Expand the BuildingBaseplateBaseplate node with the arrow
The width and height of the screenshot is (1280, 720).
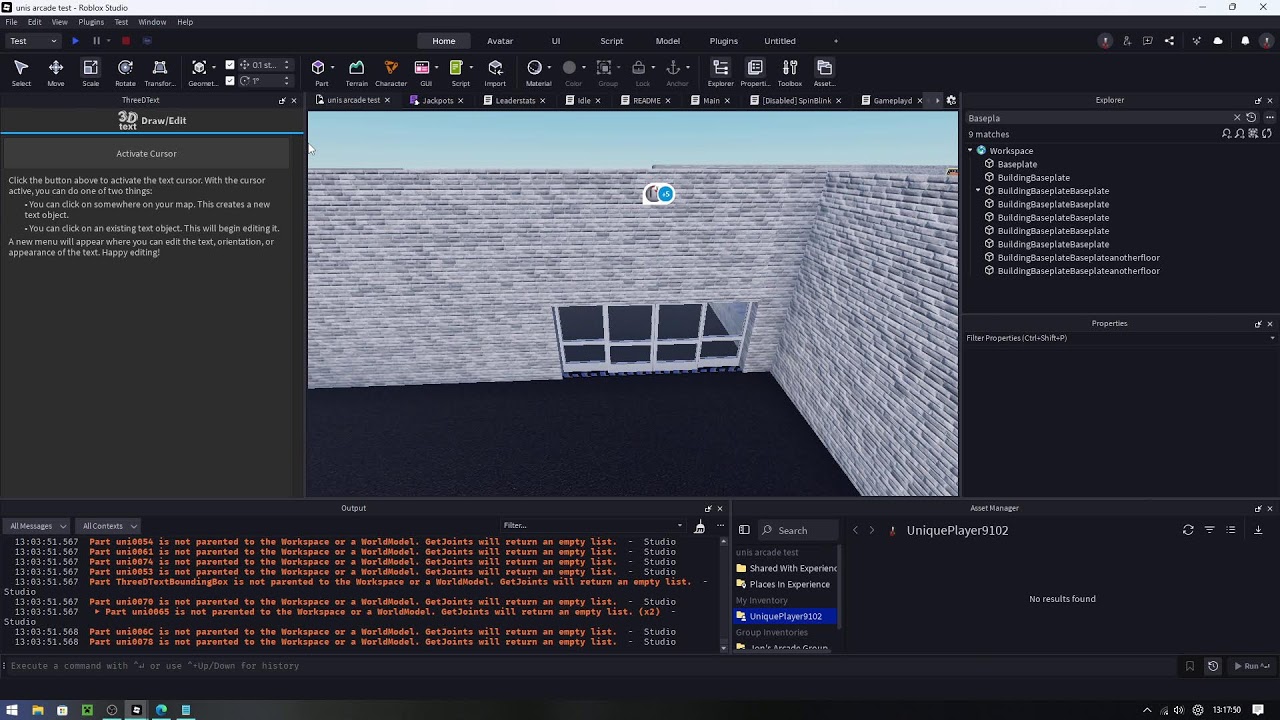pyautogui.click(x=978, y=191)
